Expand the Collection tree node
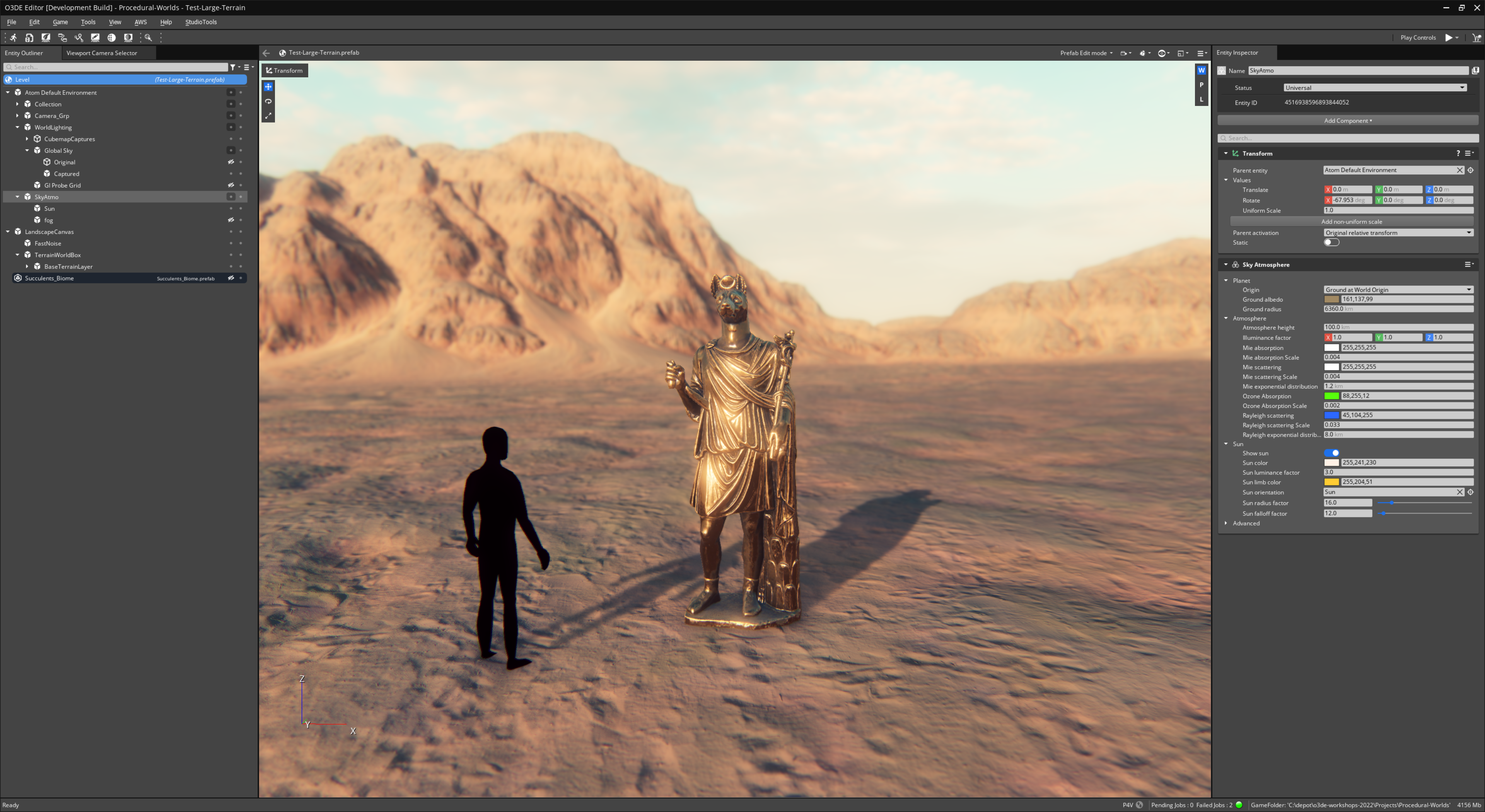 (x=17, y=104)
